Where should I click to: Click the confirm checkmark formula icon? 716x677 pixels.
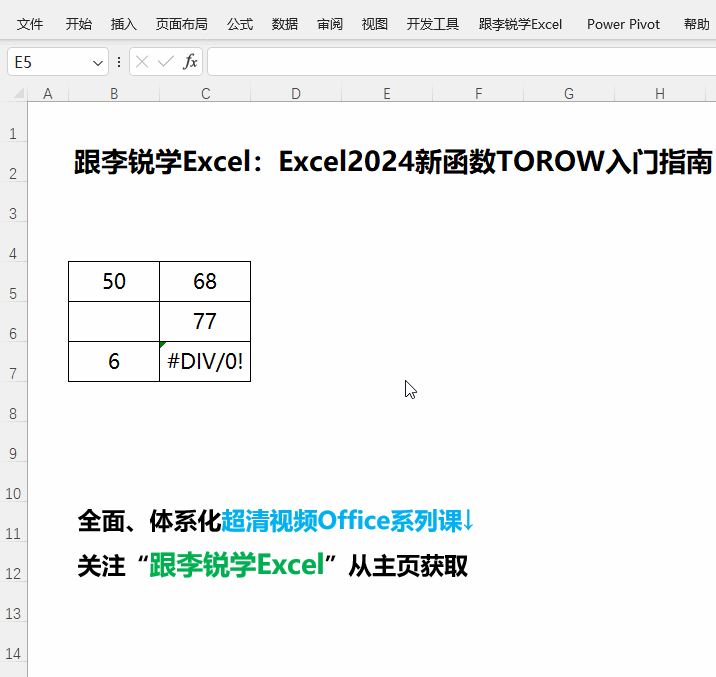tap(166, 62)
